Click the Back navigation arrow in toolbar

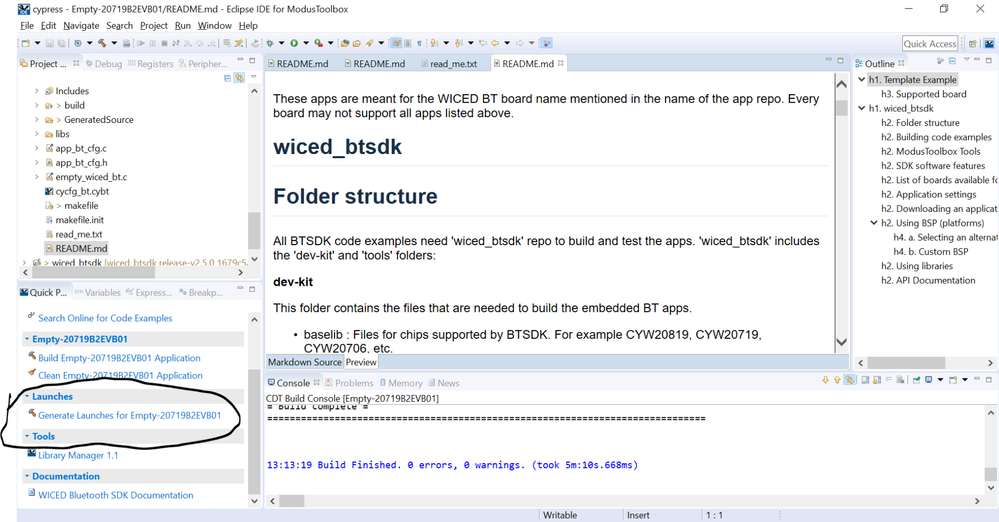pyautogui.click(x=495, y=43)
